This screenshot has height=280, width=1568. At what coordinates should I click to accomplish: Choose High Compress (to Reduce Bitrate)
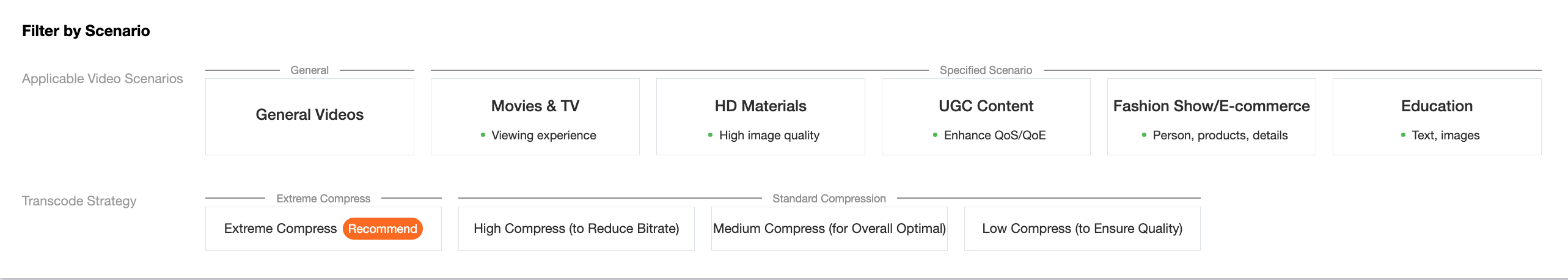pyautogui.click(x=576, y=229)
